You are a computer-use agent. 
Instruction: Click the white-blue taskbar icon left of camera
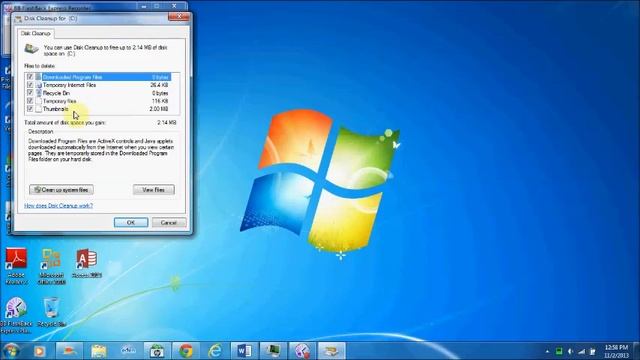(x=127, y=351)
